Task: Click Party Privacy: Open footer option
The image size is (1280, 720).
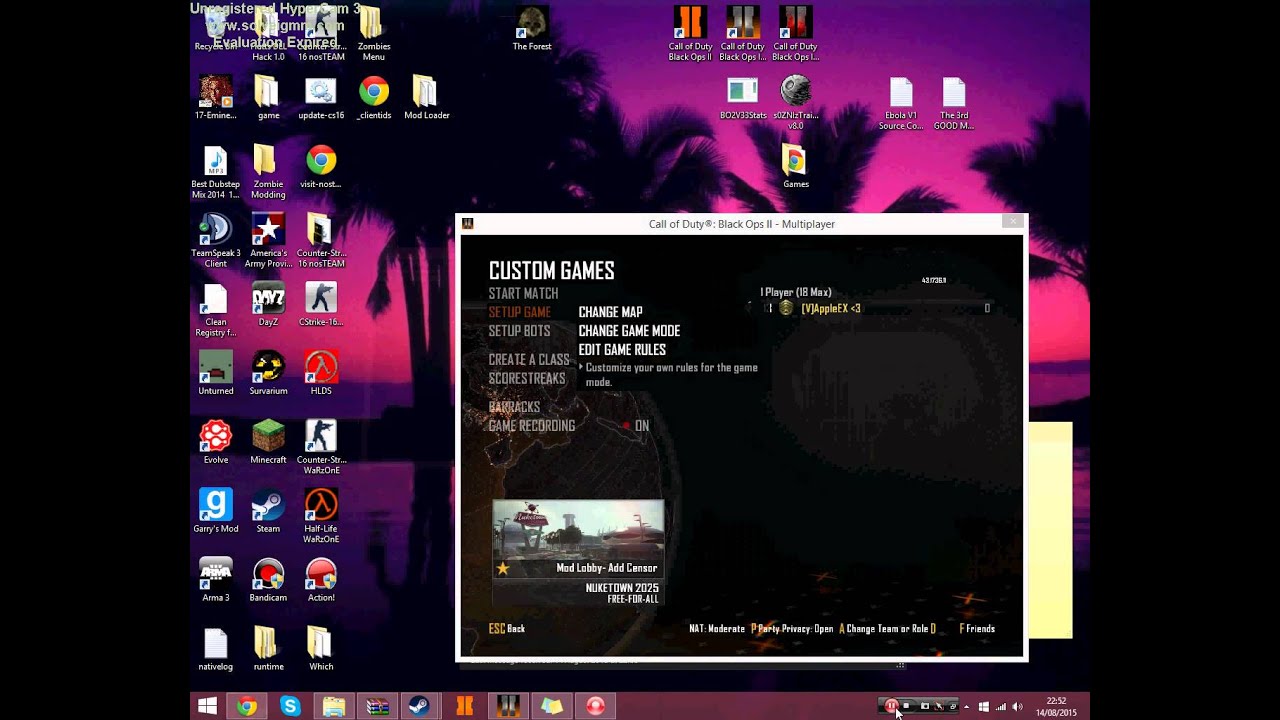Action: coord(792,629)
